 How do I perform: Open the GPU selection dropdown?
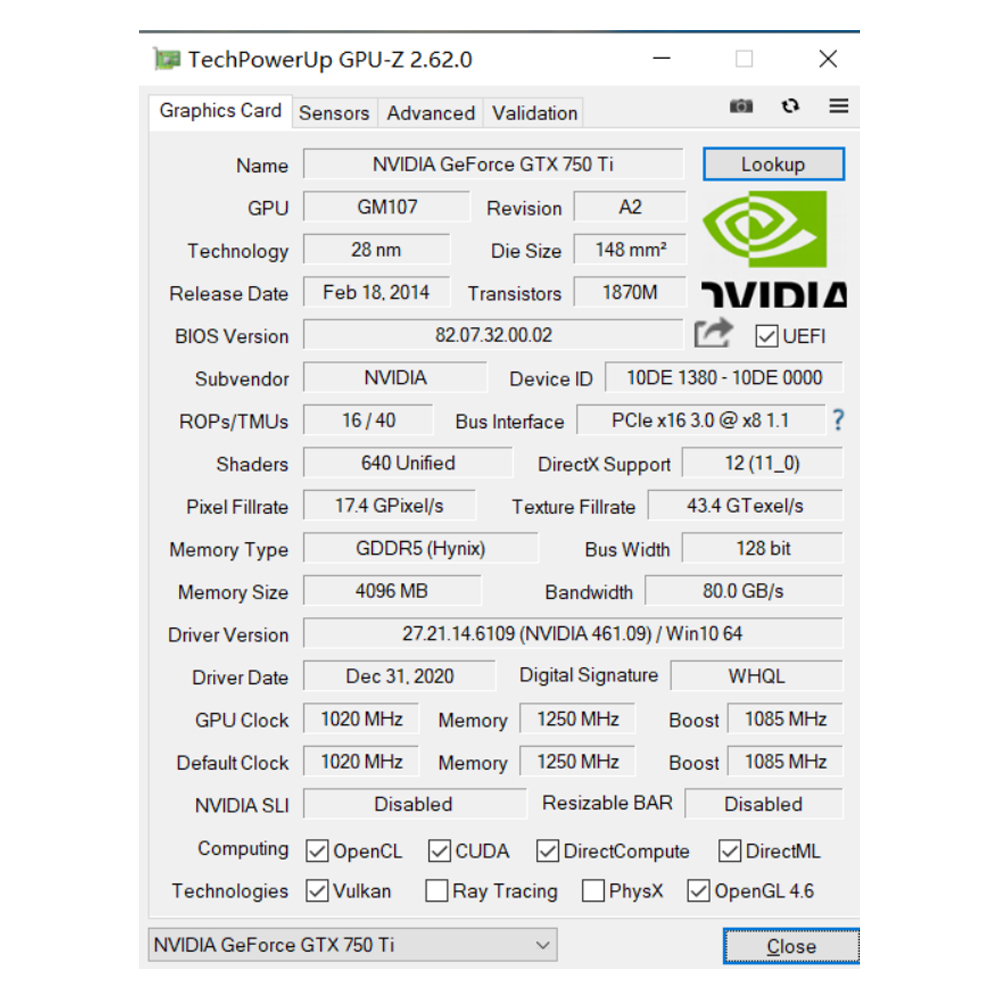pos(353,945)
